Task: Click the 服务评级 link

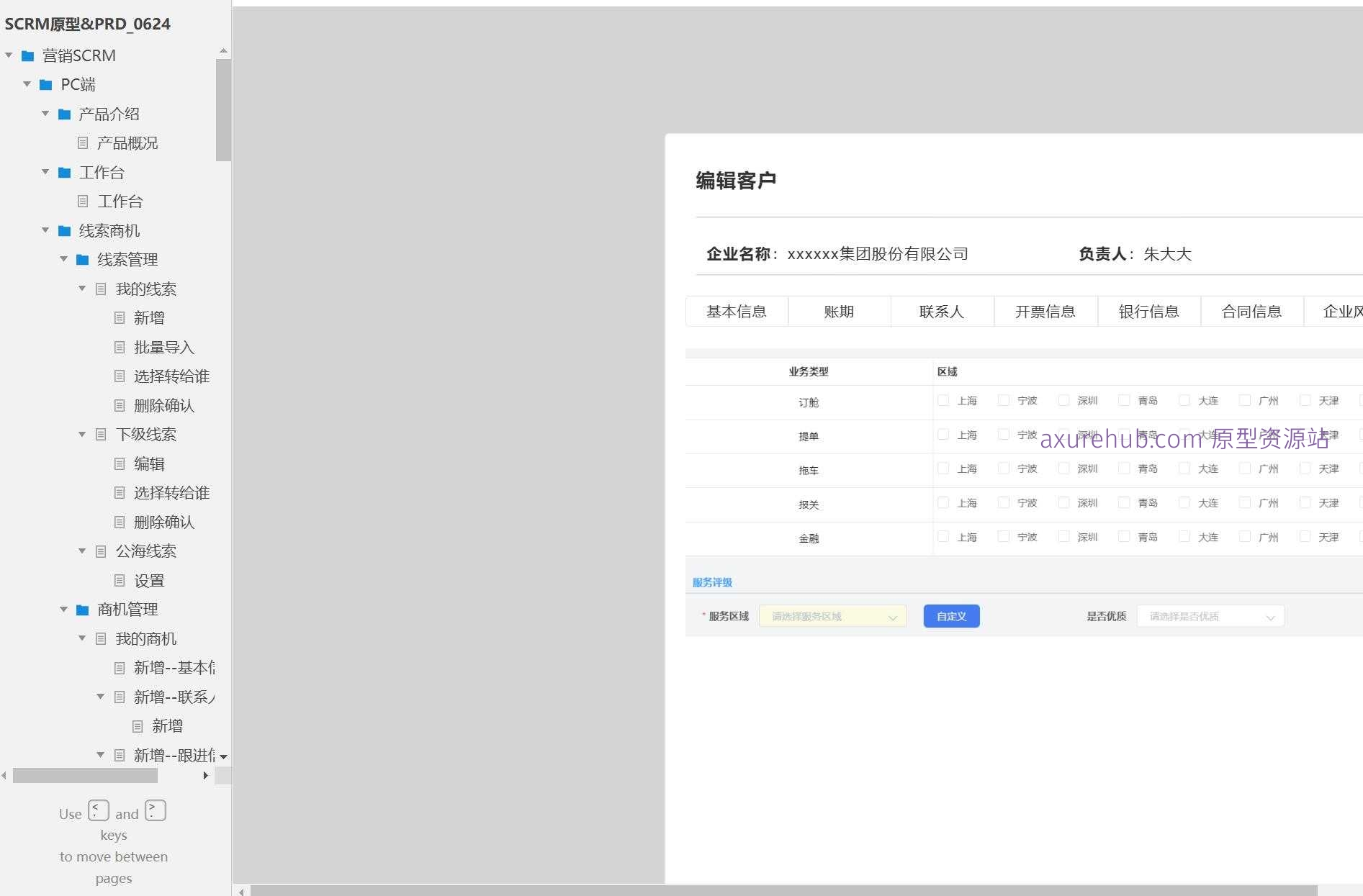Action: (x=711, y=582)
